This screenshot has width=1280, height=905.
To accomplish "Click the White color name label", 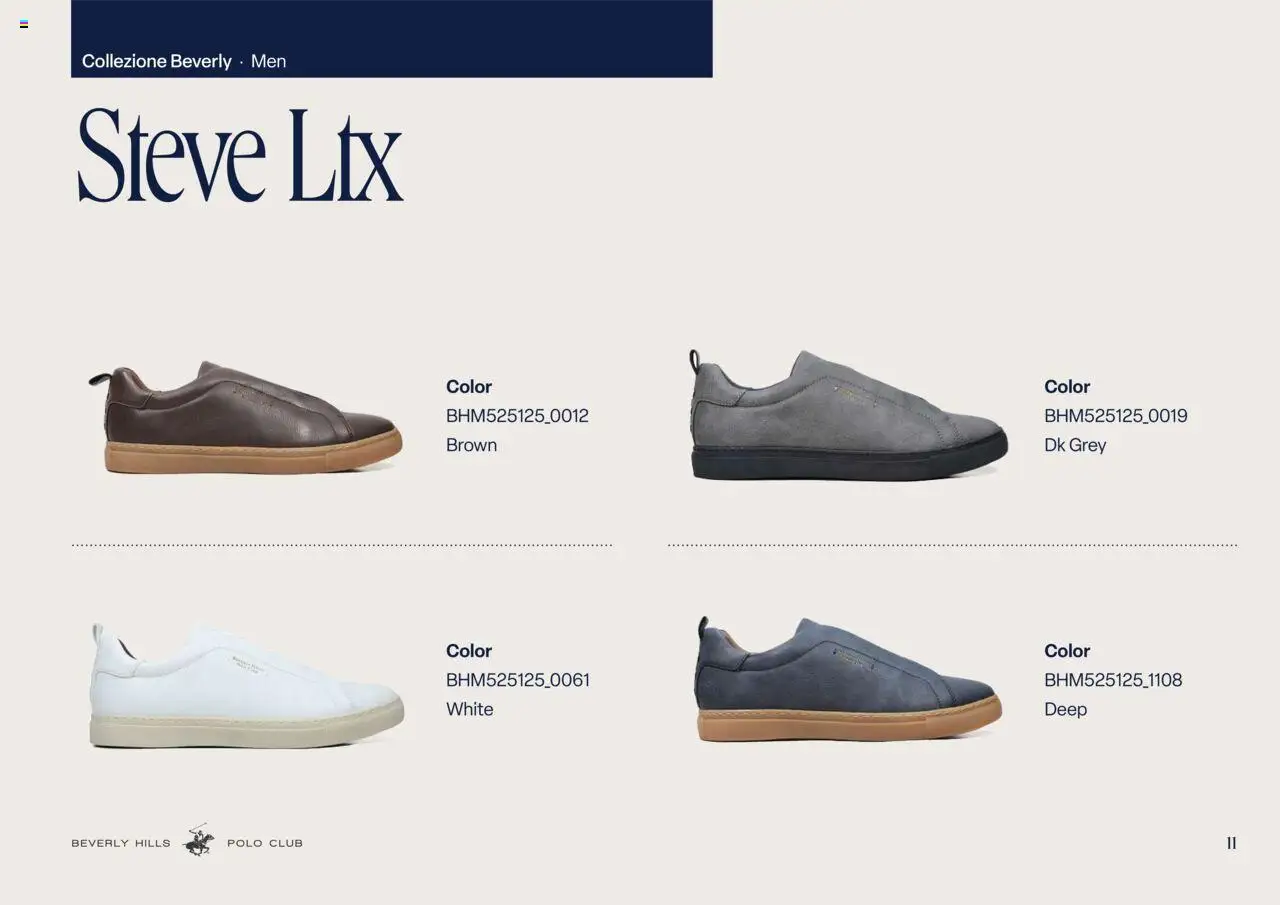I will pos(470,709).
